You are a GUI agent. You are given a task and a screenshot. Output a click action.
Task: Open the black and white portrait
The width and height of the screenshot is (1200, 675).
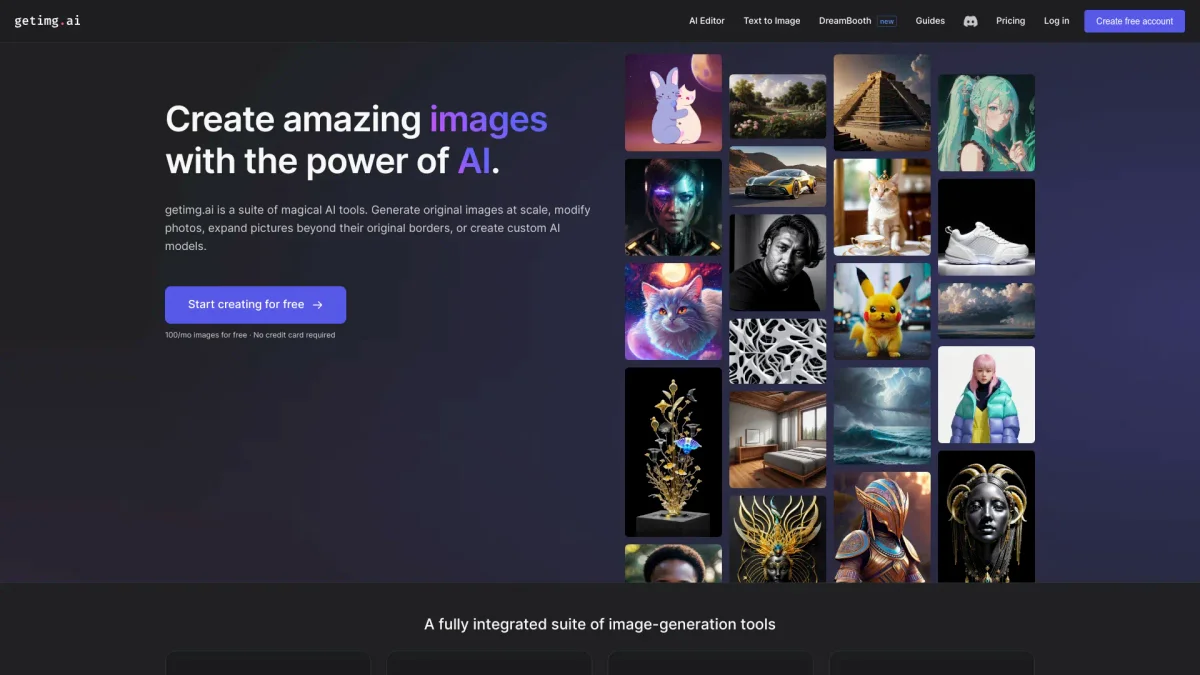[x=777, y=262]
